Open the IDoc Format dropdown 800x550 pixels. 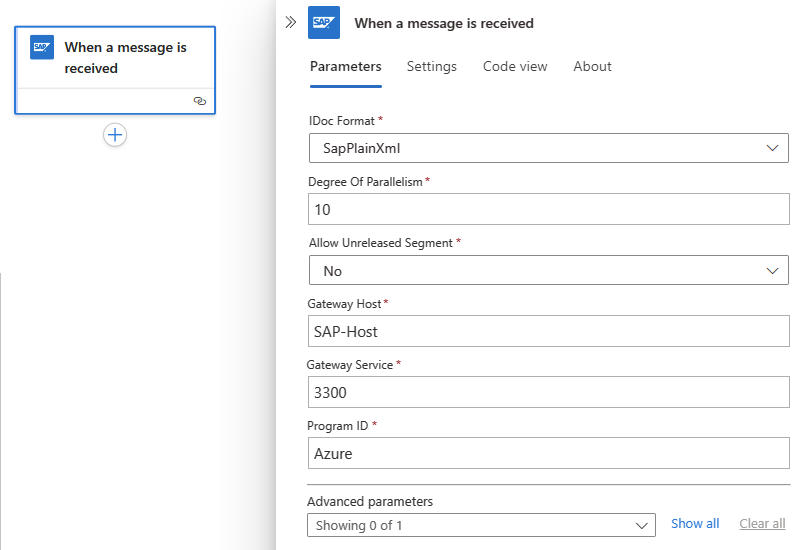point(548,148)
